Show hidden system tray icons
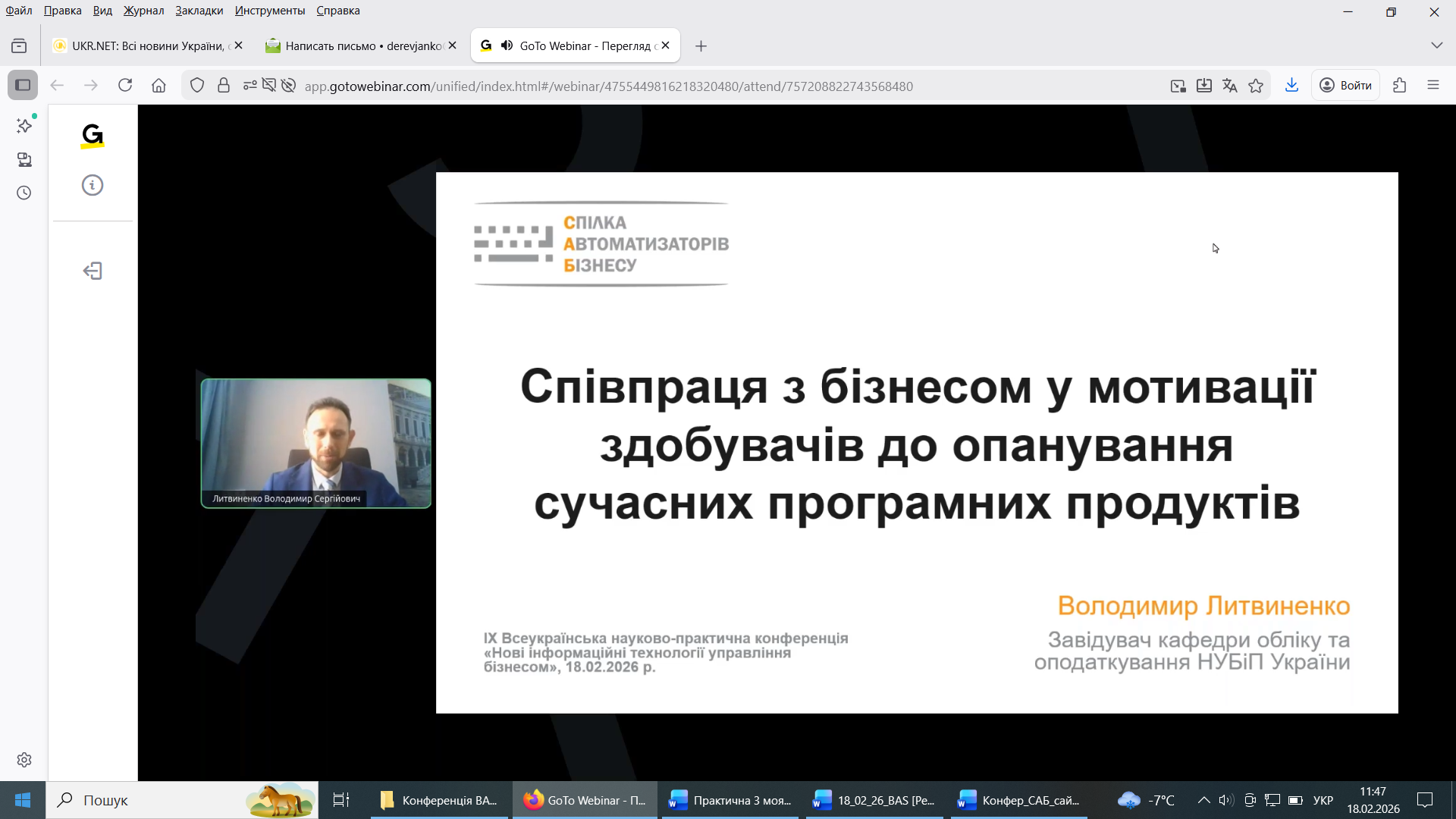This screenshot has width=1456, height=819. (1203, 800)
